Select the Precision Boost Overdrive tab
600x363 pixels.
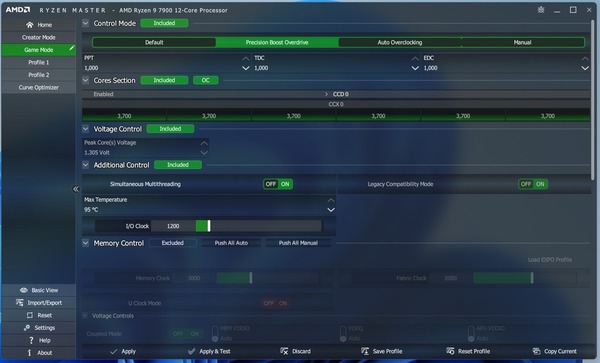point(277,42)
